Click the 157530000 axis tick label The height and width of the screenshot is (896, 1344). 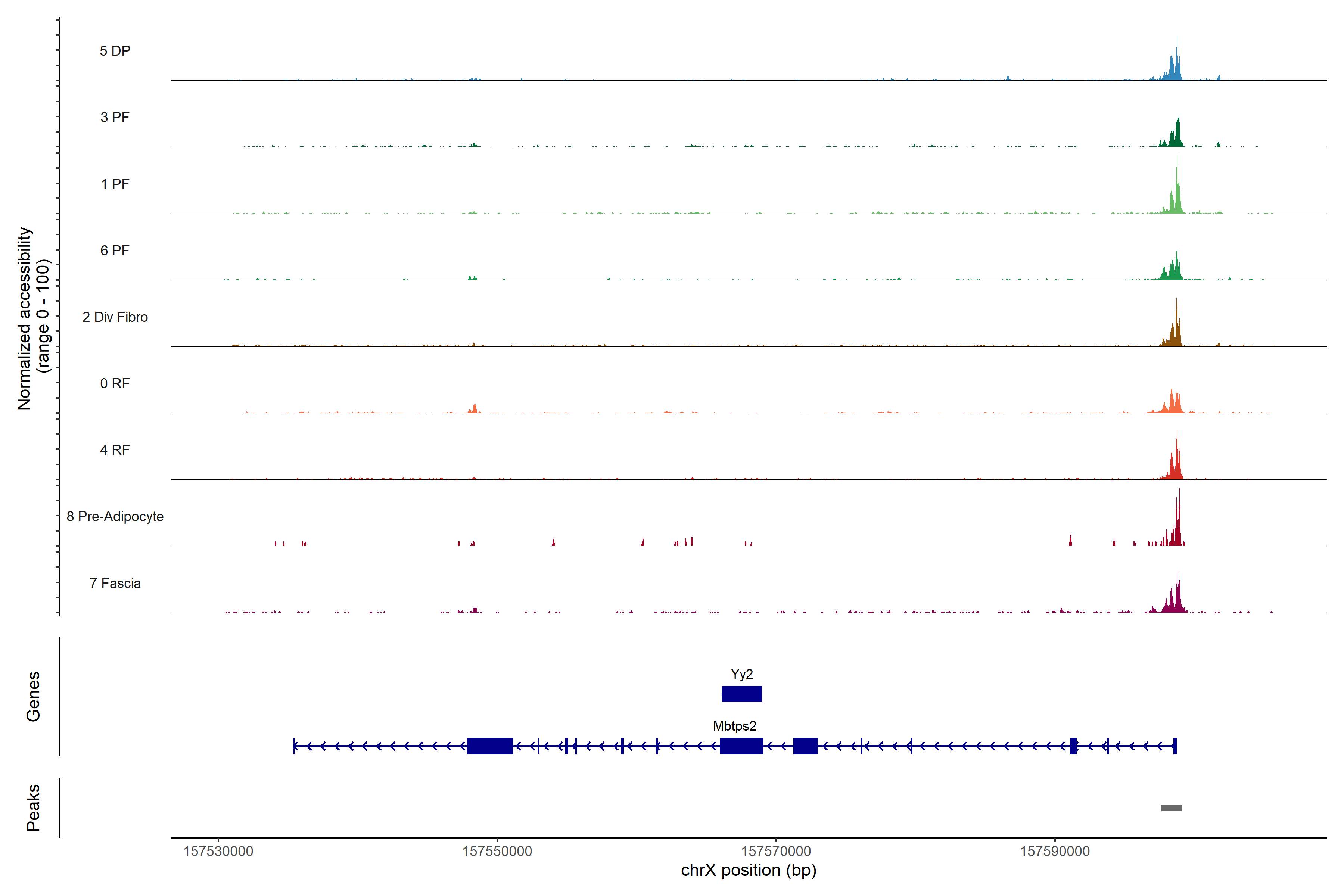218,851
